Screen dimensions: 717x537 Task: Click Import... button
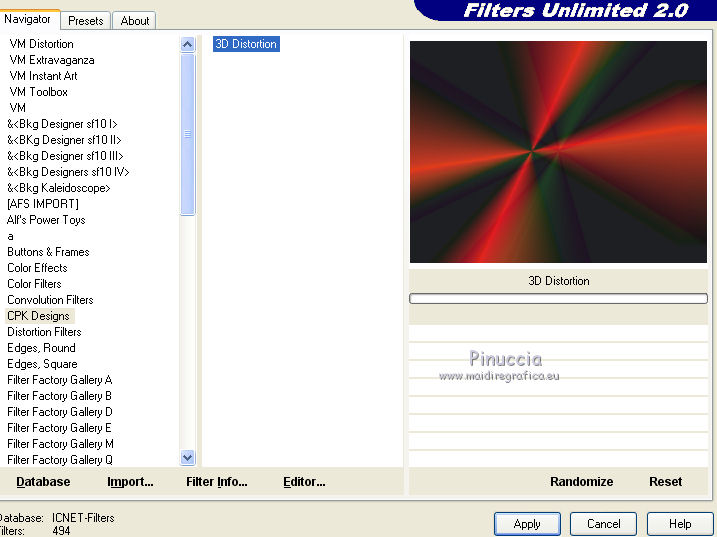coord(130,482)
